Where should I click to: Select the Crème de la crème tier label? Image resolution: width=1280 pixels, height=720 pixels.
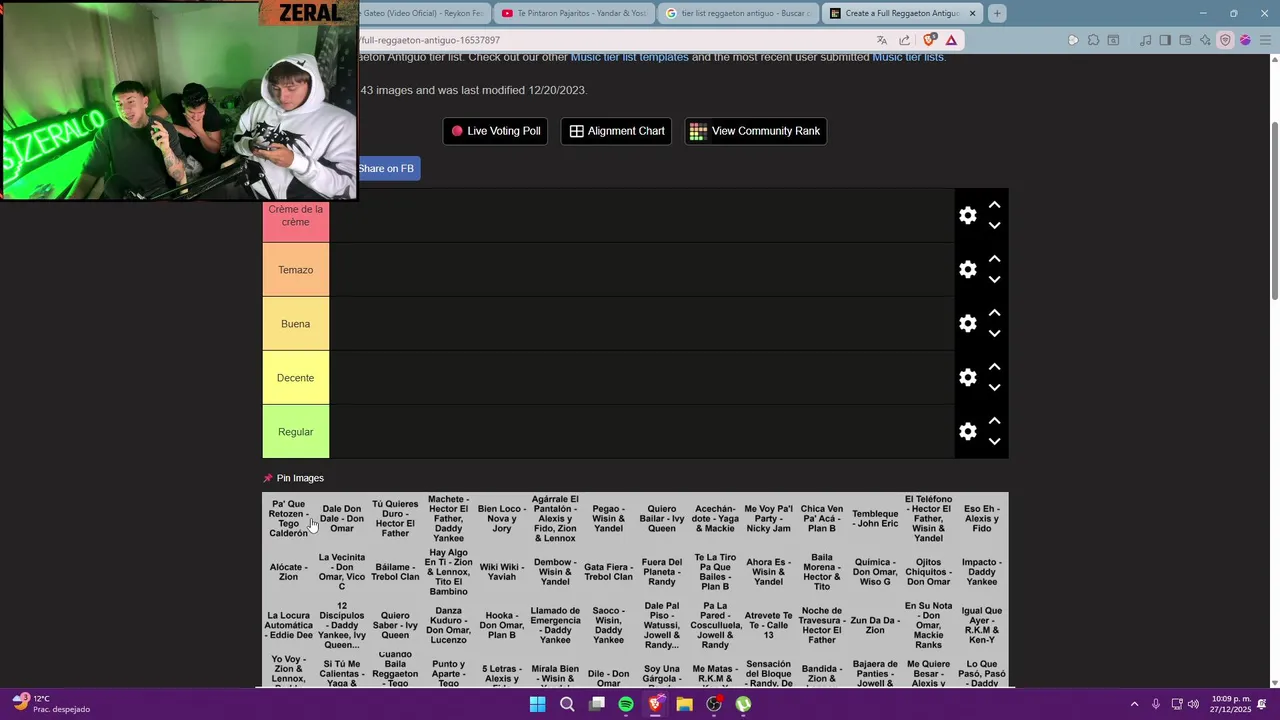(295, 215)
